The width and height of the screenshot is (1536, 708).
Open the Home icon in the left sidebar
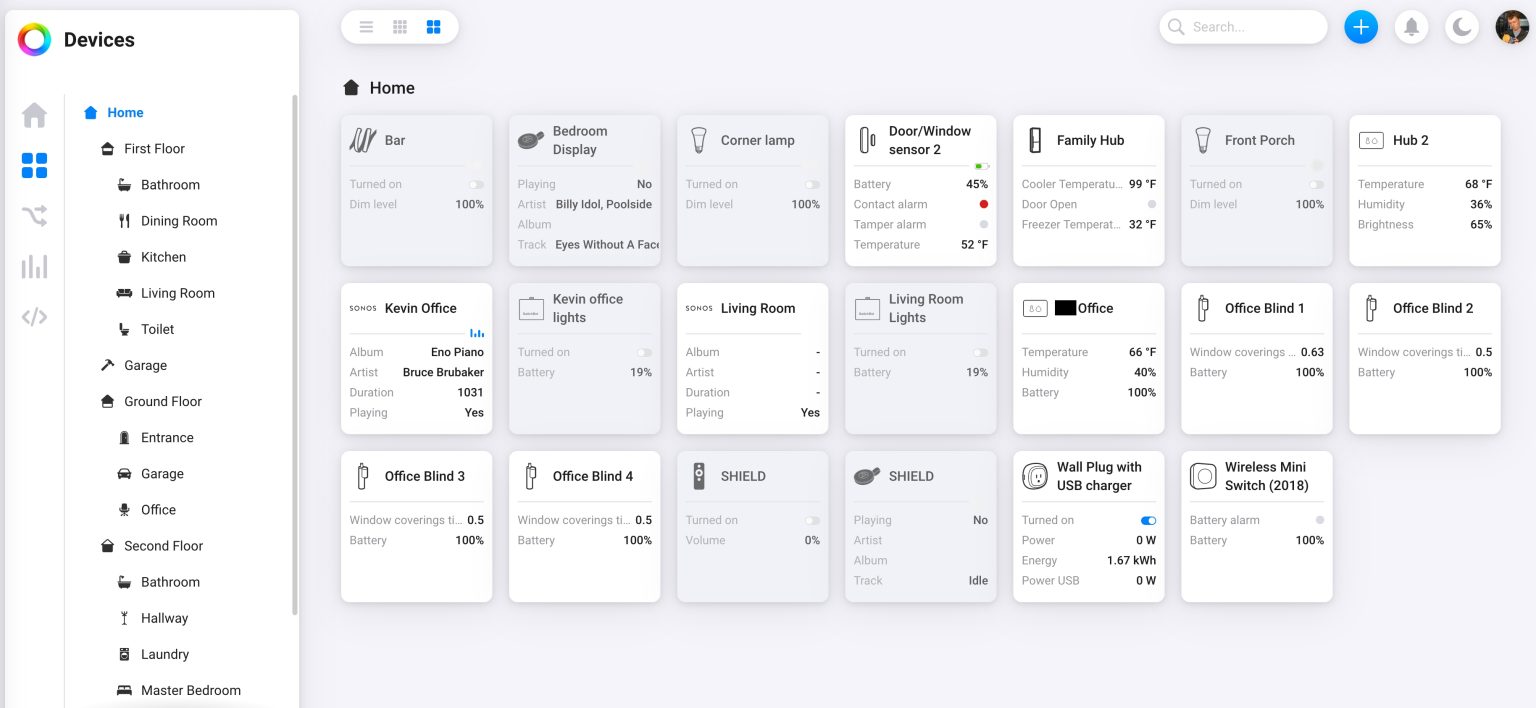34,114
